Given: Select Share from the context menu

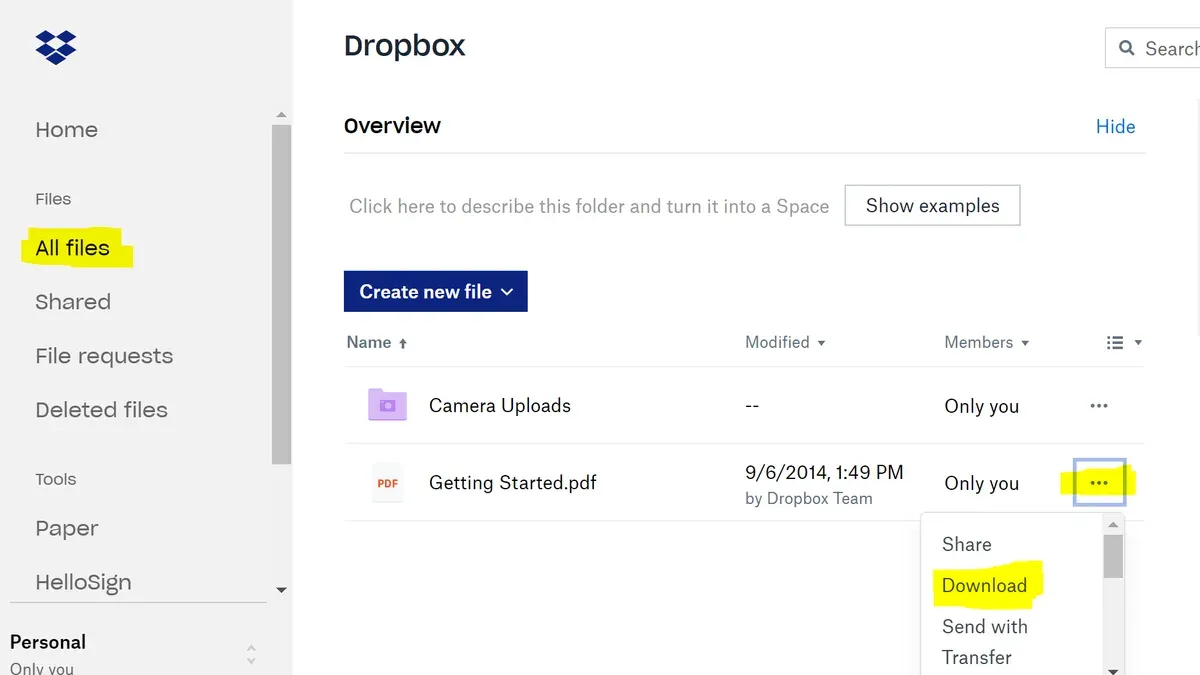Looking at the screenshot, I should (967, 544).
